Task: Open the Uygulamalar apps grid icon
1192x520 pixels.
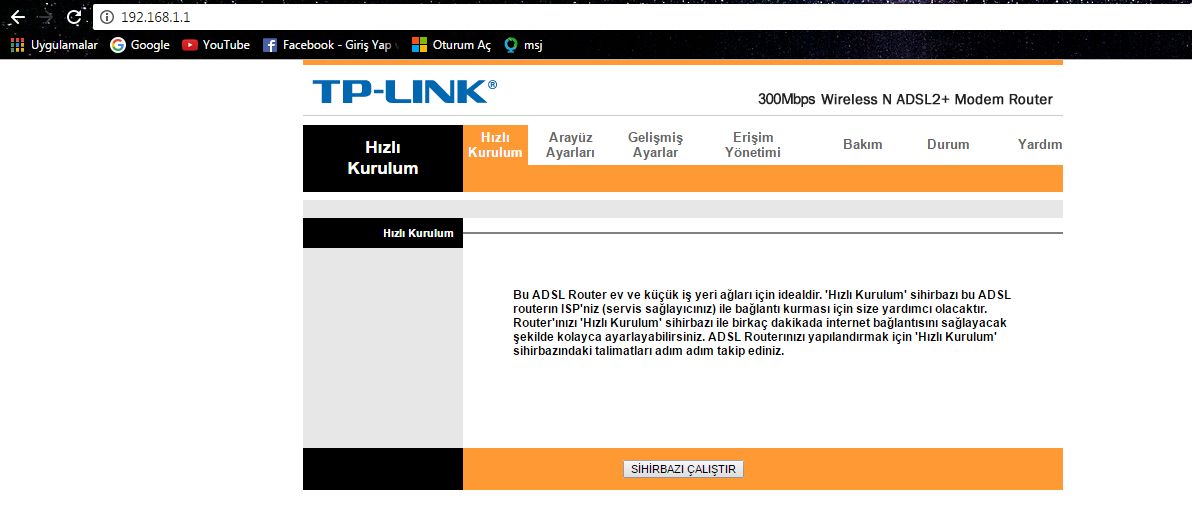Action: tap(17, 45)
